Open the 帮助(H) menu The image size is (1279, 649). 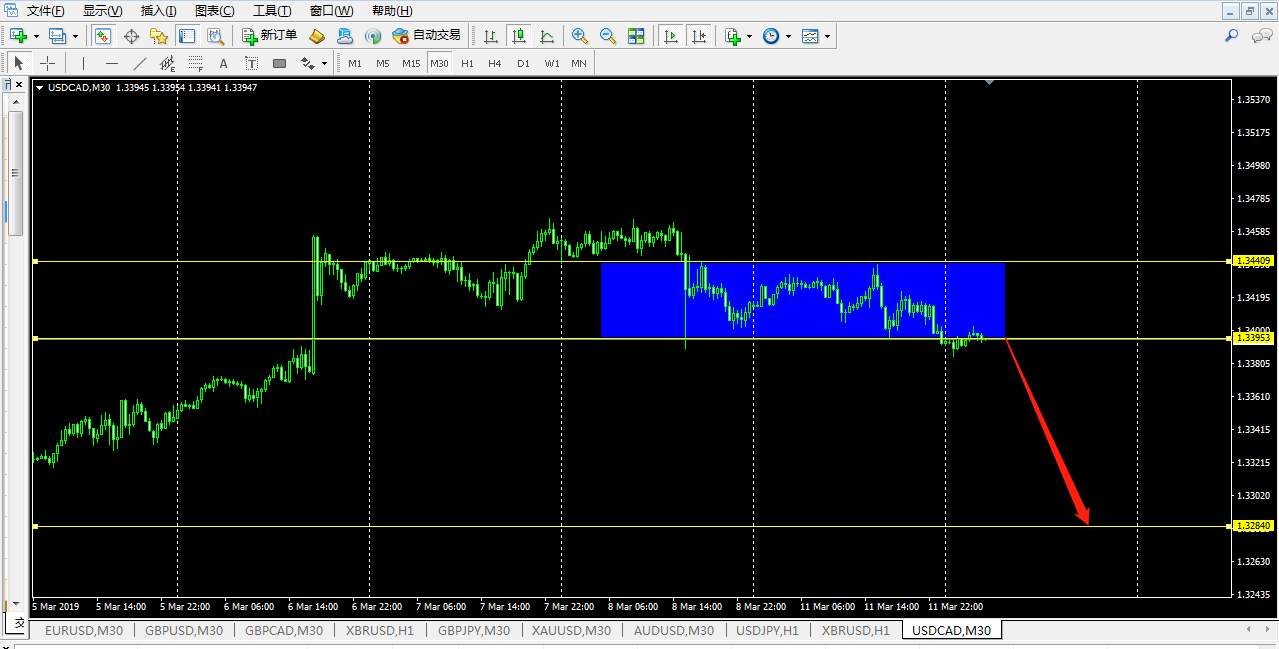coord(392,11)
